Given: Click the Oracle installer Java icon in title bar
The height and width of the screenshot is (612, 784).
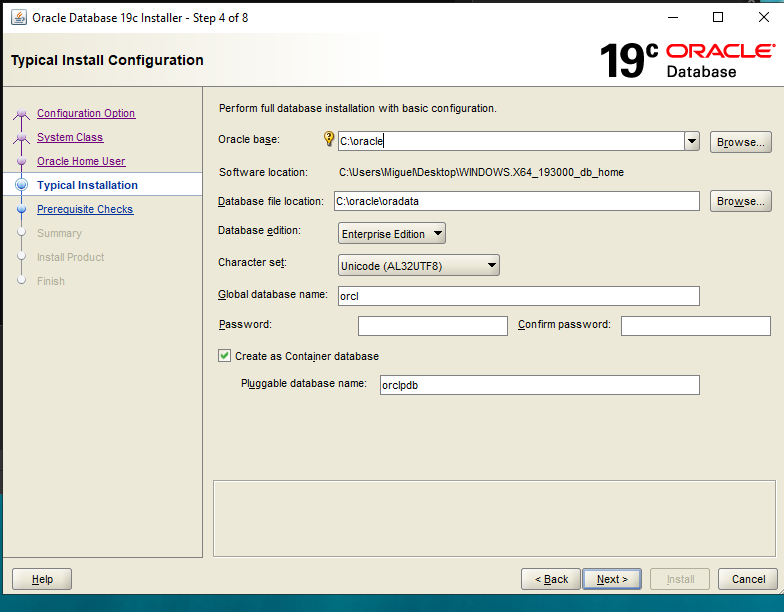Looking at the screenshot, I should pos(19,18).
